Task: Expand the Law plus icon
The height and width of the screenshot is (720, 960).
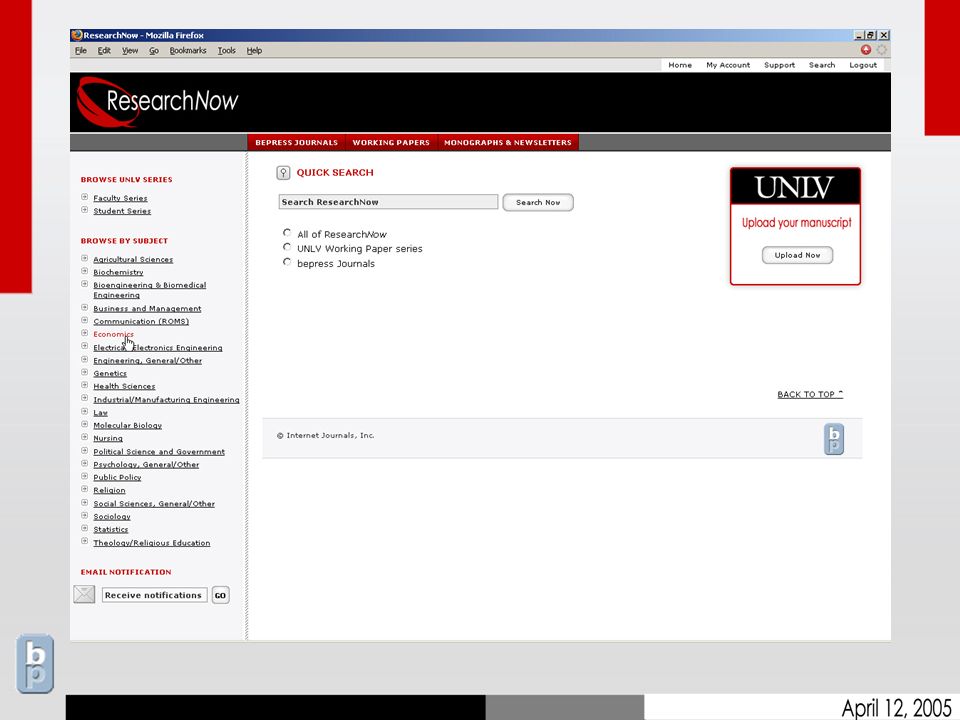Action: pos(84,411)
